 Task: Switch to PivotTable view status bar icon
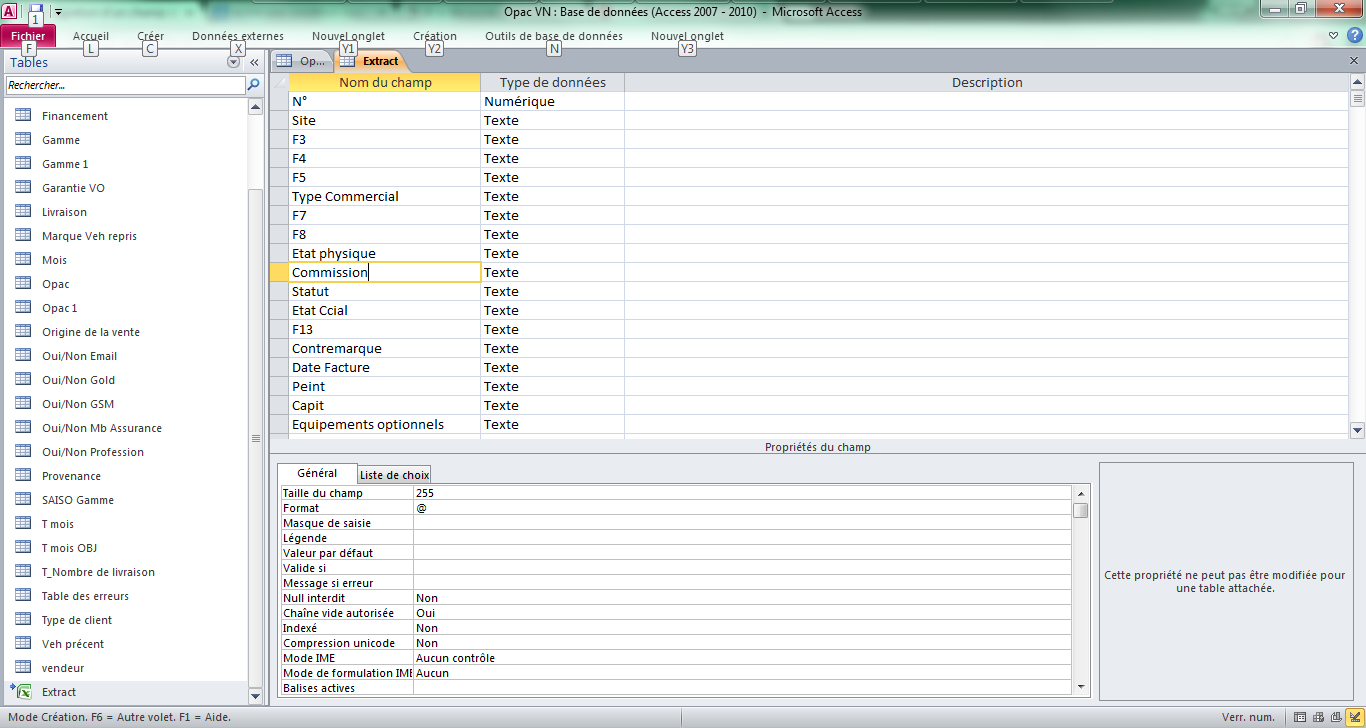1318,717
